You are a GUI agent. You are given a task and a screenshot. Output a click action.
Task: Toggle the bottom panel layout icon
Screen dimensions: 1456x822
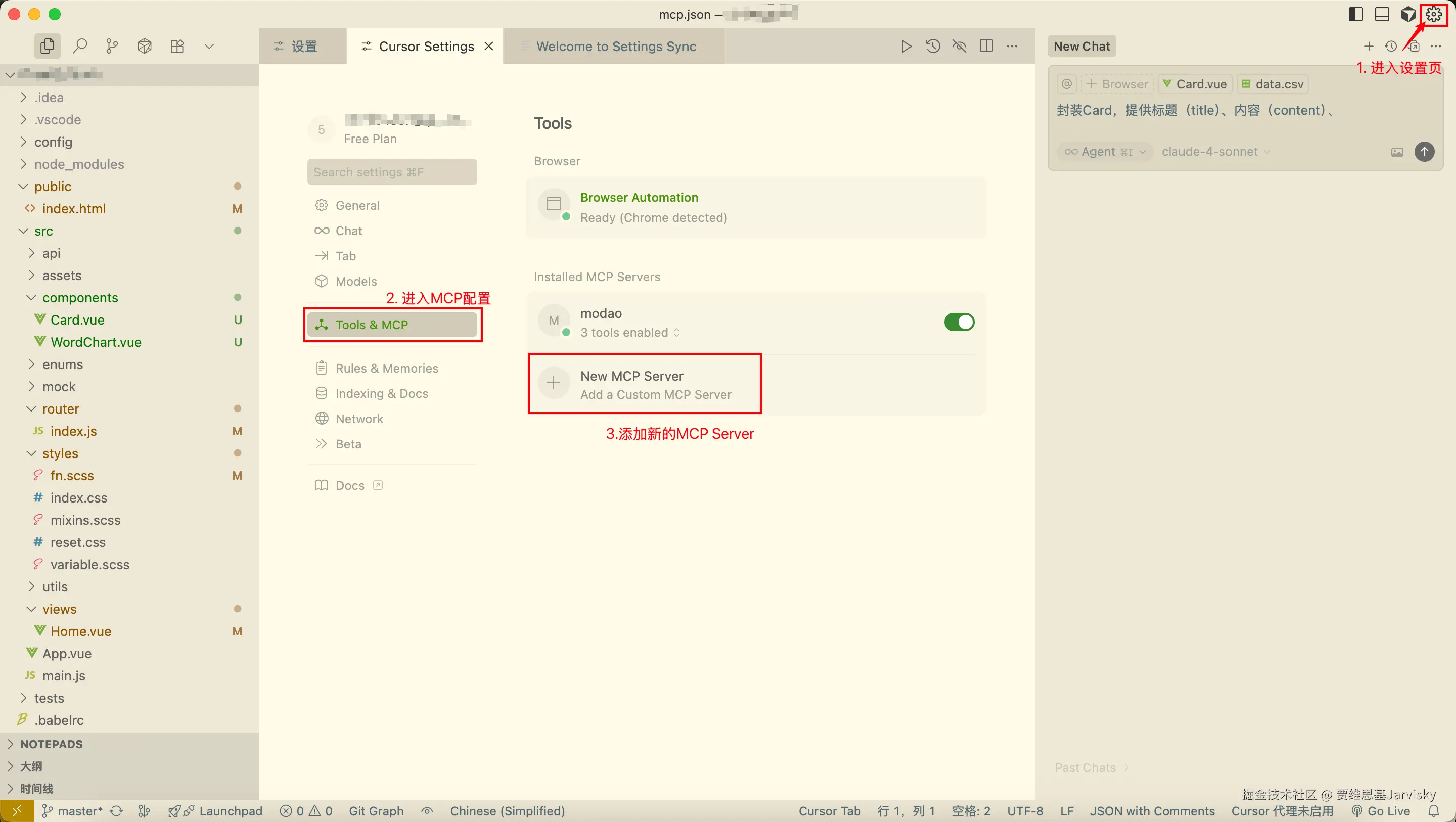tap(1382, 15)
